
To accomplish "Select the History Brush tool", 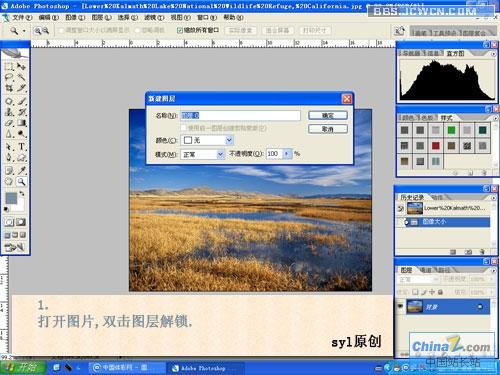I will click(21, 112).
